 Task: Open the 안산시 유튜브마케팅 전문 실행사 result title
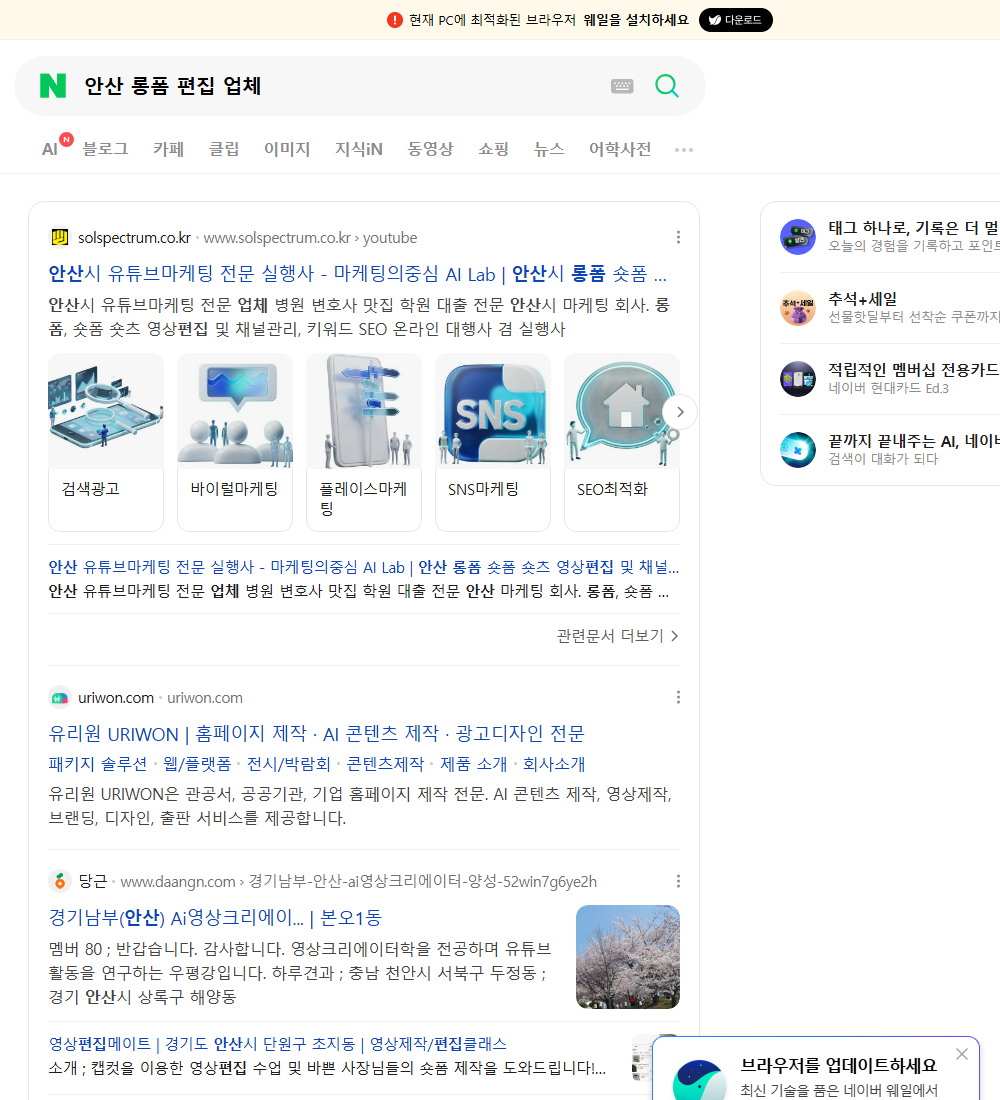pos(357,274)
